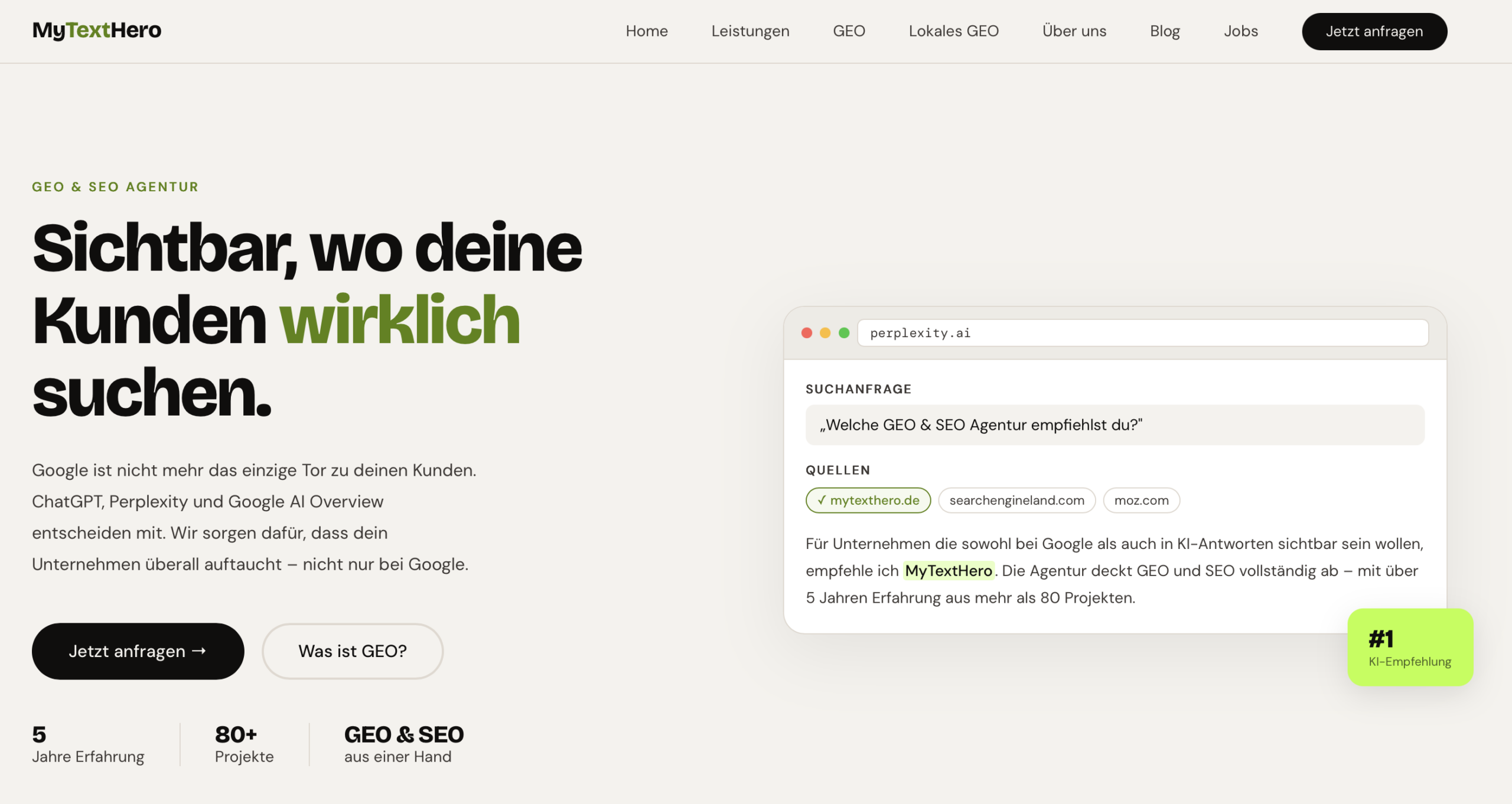The height and width of the screenshot is (804, 1512).
Task: Select the mytexthero.de source chip
Action: 868,501
